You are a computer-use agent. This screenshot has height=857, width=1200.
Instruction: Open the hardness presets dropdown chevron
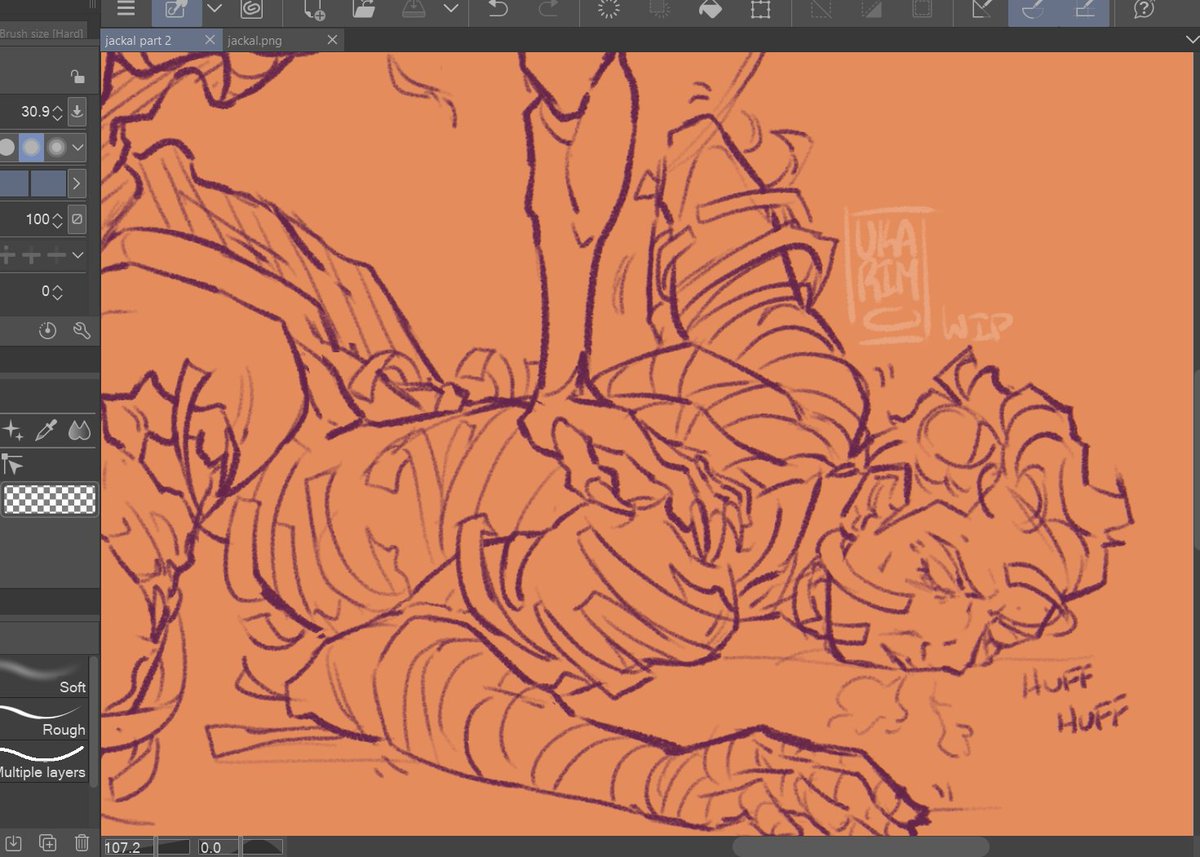78,148
